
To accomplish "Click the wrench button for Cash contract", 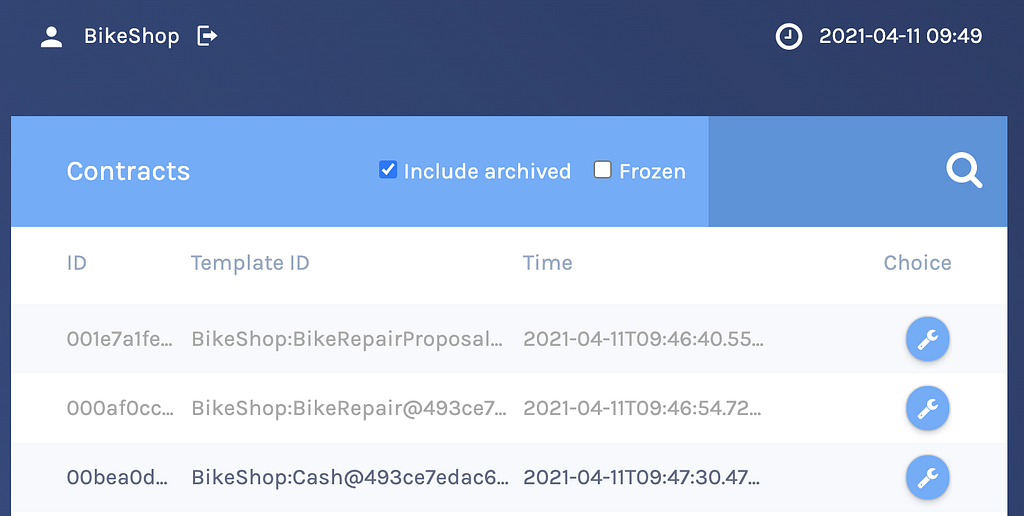I will point(927,477).
